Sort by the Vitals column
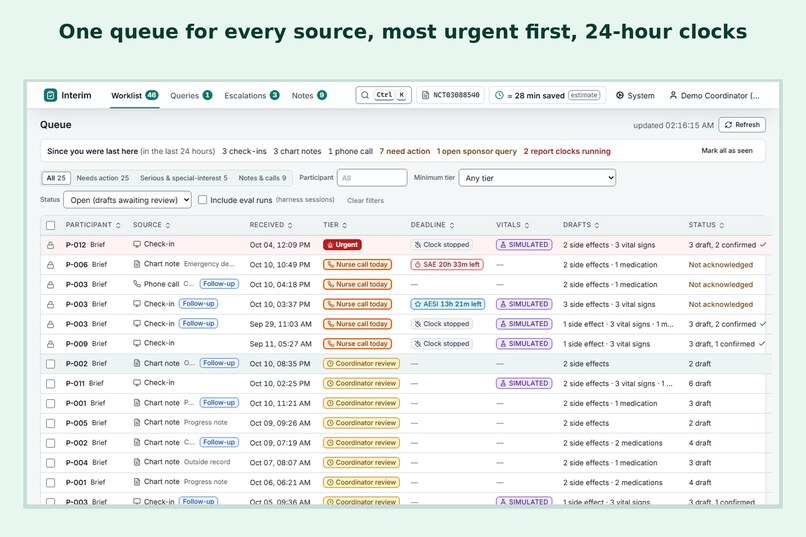Image resolution: width=806 pixels, height=537 pixels. [x=512, y=225]
